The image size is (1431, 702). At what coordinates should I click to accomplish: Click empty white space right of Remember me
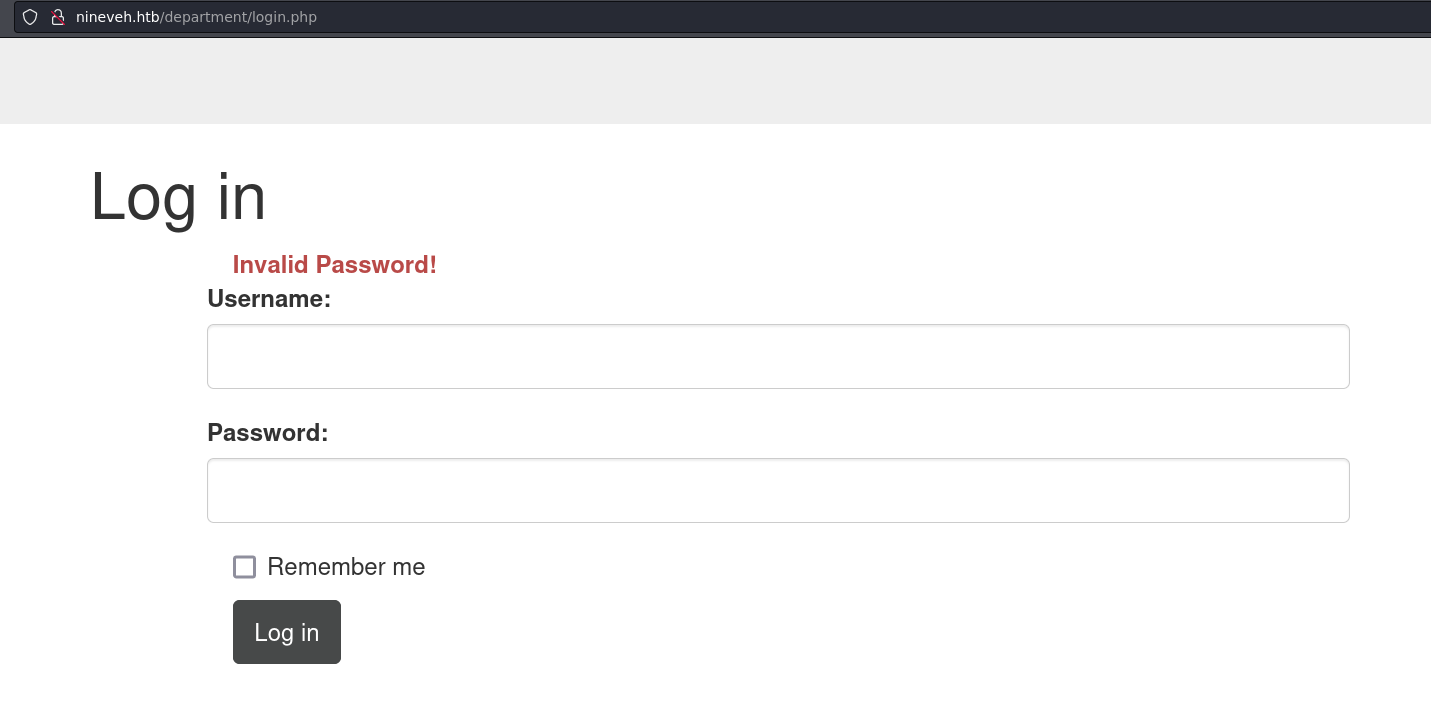(x=850, y=567)
